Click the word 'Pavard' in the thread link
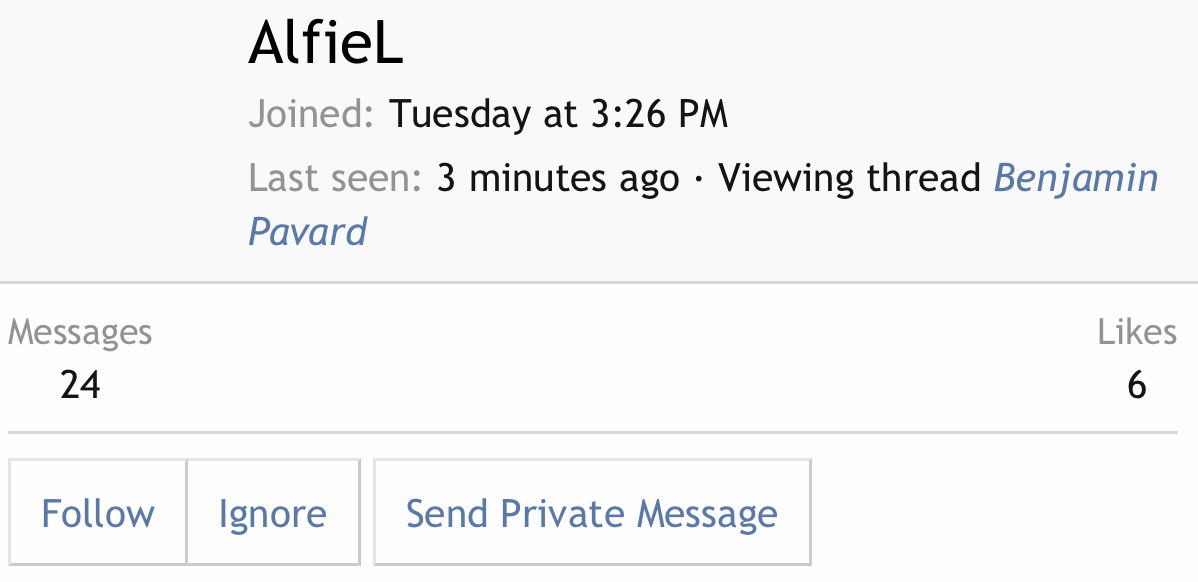This screenshot has height=582, width=1198. coord(307,232)
